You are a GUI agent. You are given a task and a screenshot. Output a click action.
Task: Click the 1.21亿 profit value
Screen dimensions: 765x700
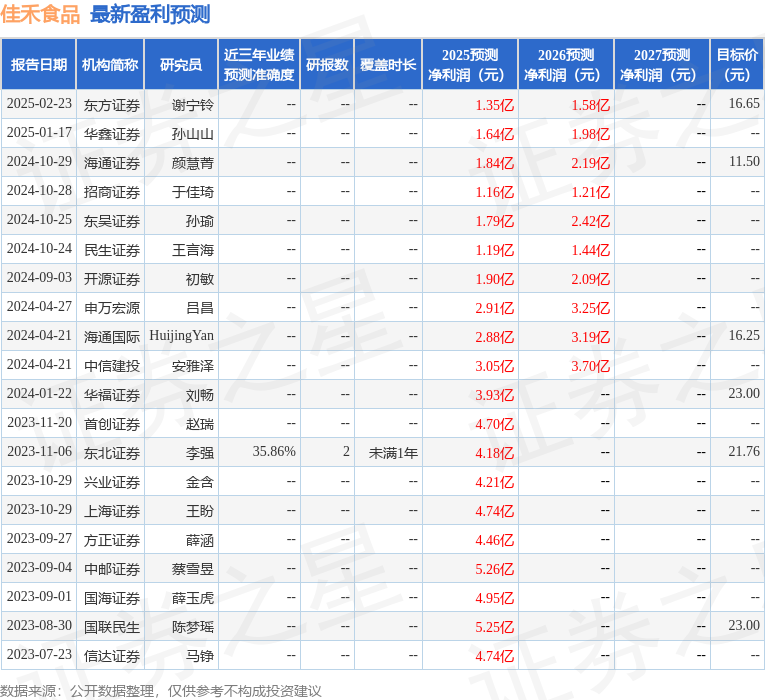591,192
